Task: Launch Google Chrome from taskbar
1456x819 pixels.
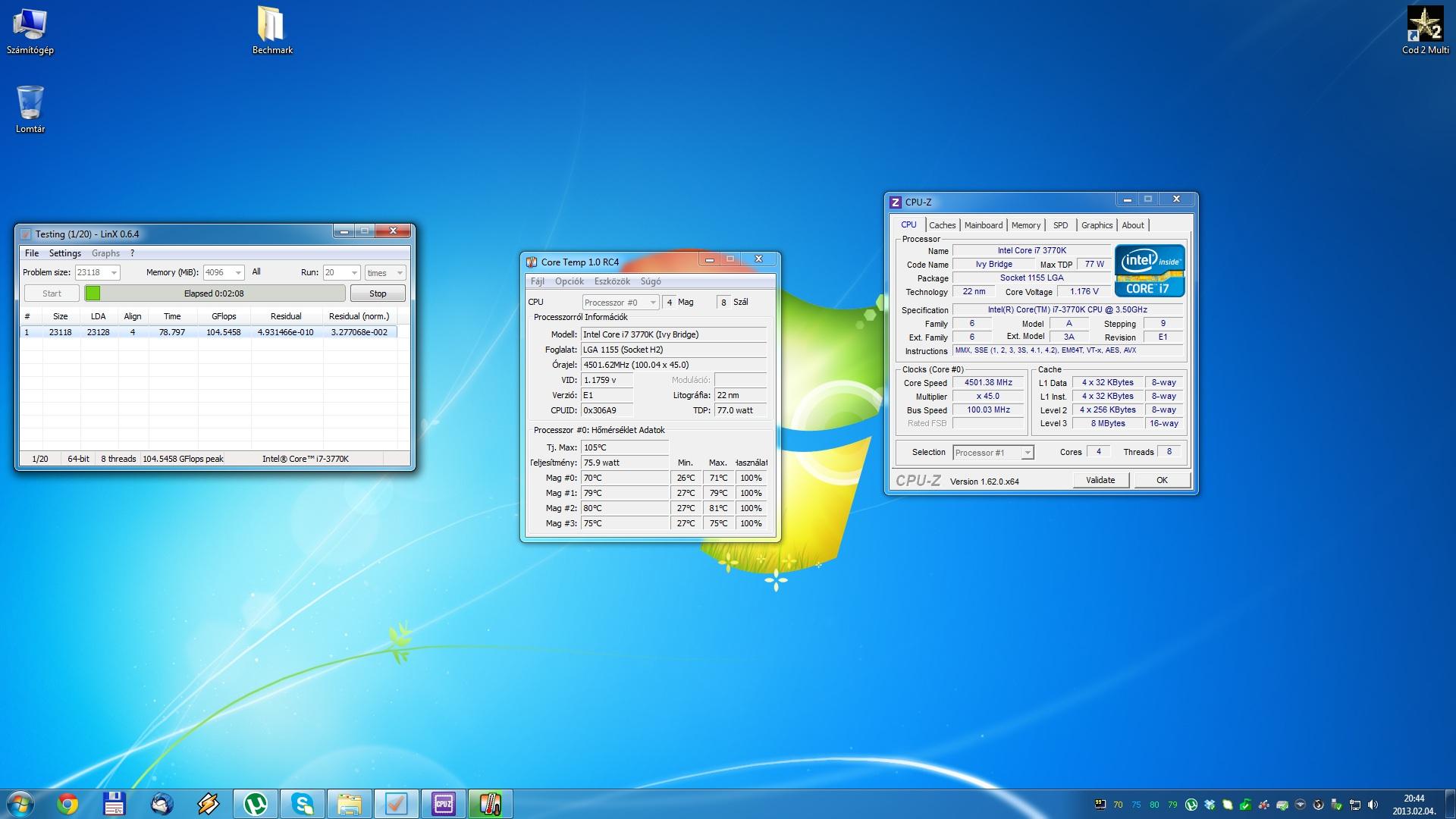Action: pyautogui.click(x=67, y=804)
